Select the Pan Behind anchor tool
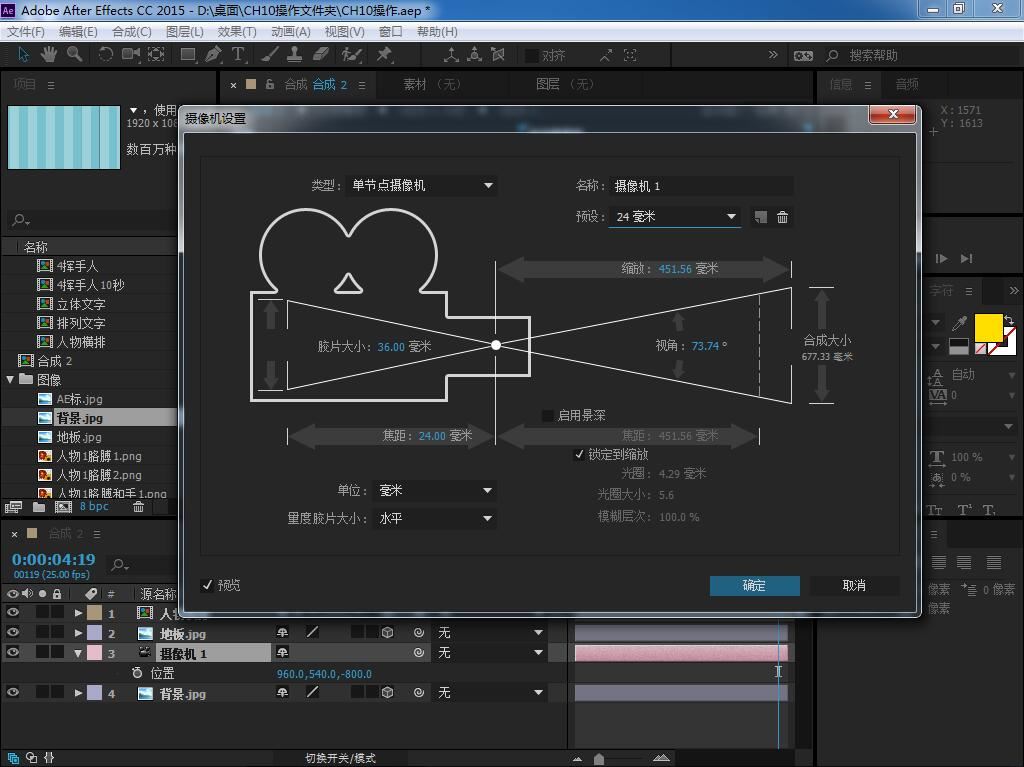This screenshot has width=1024, height=767. tap(156, 55)
